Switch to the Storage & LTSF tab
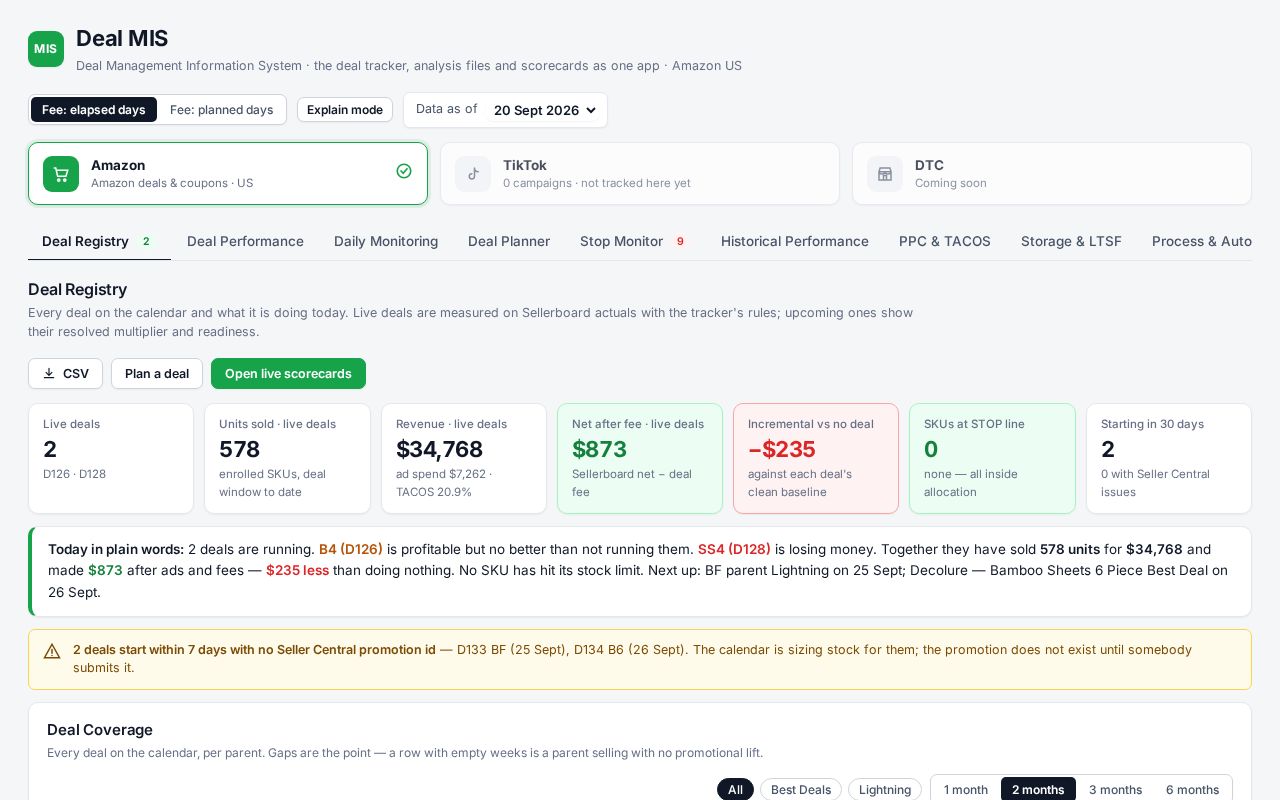Viewport: 1280px width, 800px height. pyautogui.click(x=1071, y=241)
